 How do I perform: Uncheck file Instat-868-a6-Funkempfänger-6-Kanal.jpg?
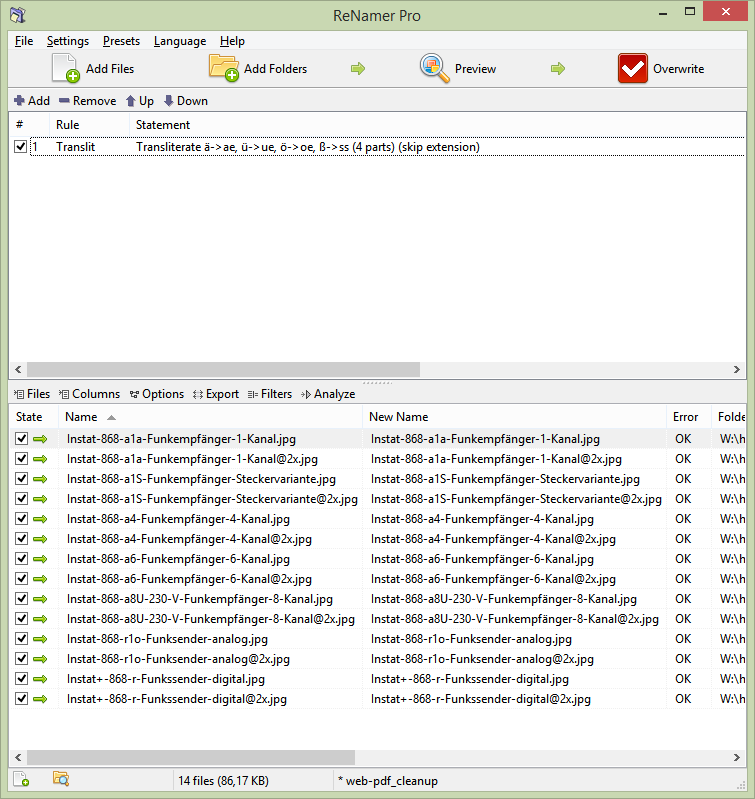[21, 559]
